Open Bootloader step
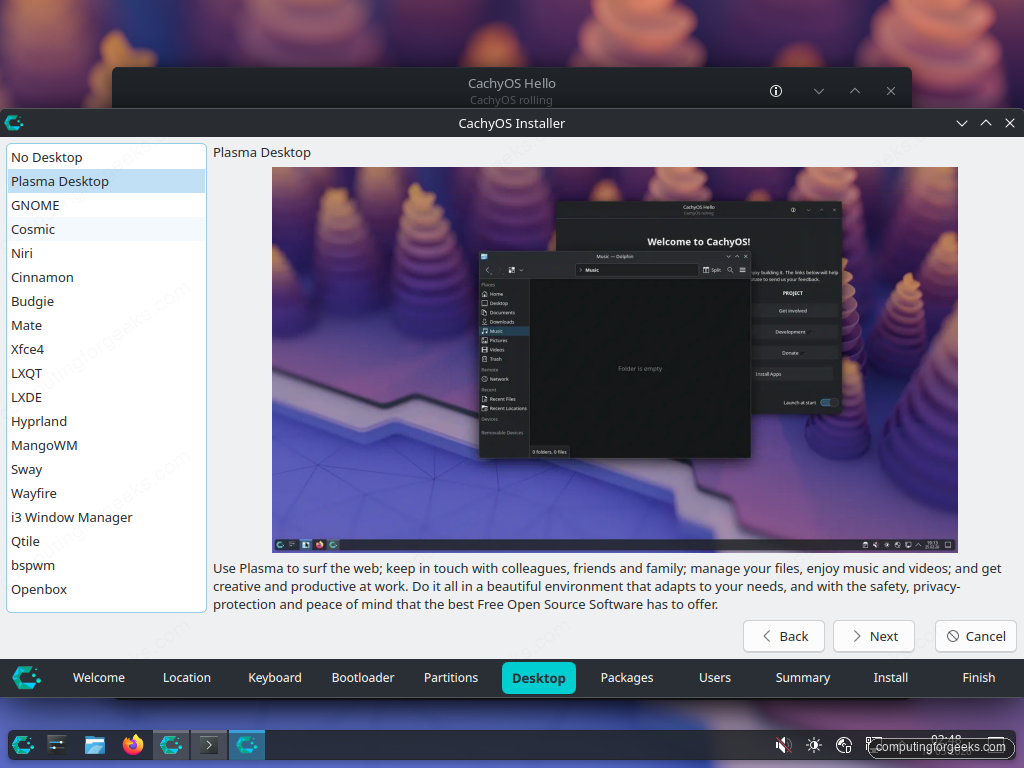This screenshot has width=1024, height=768. pyautogui.click(x=363, y=678)
